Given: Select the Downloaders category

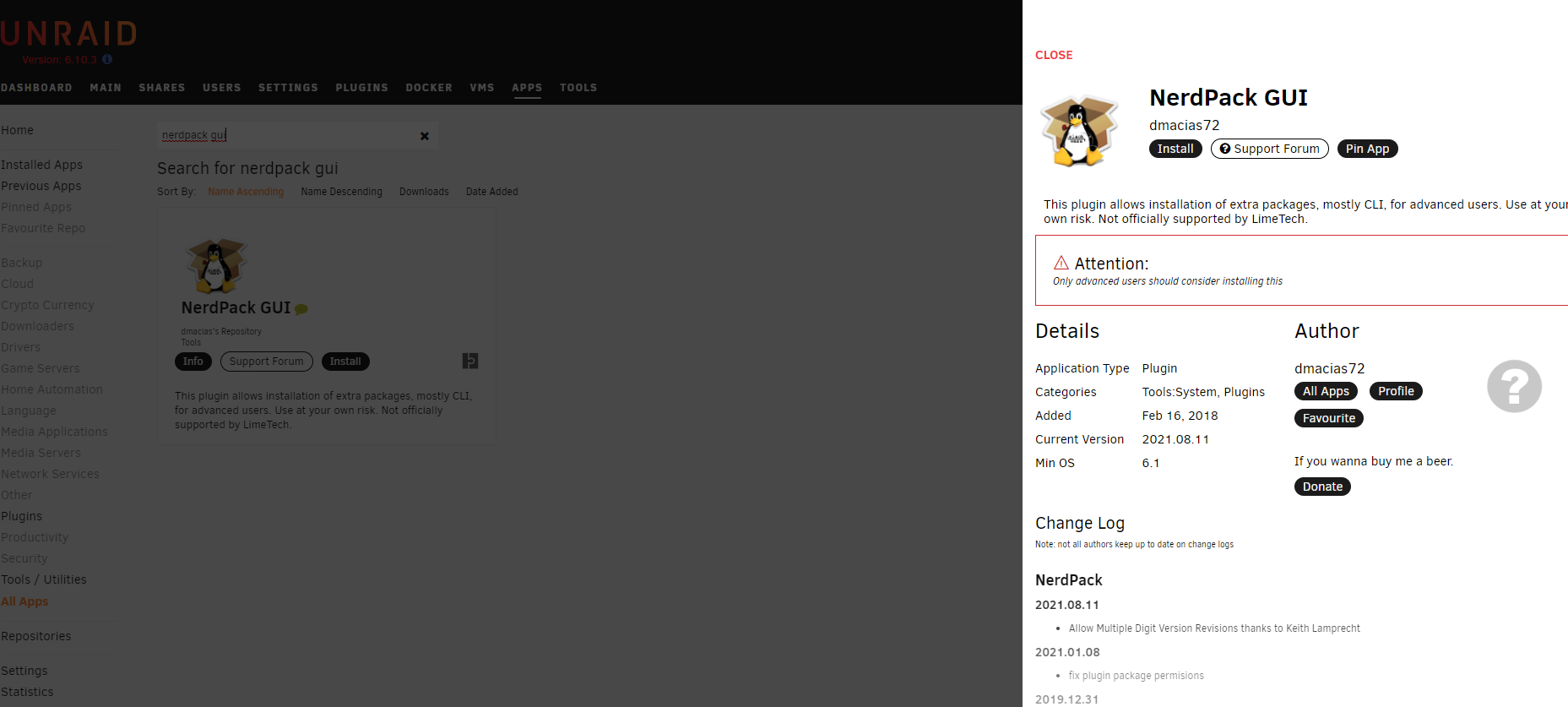Looking at the screenshot, I should point(37,326).
